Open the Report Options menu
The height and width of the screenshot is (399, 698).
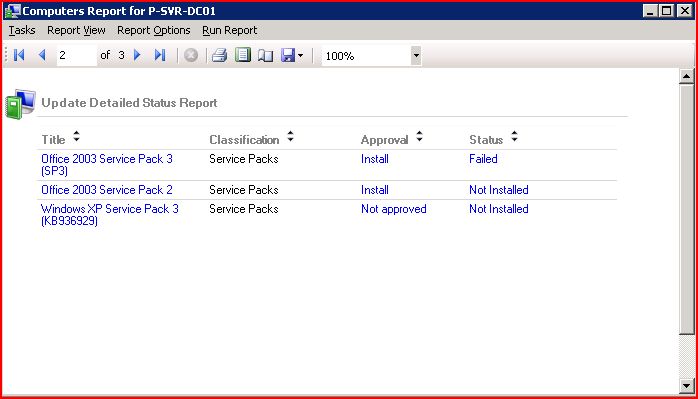(154, 30)
